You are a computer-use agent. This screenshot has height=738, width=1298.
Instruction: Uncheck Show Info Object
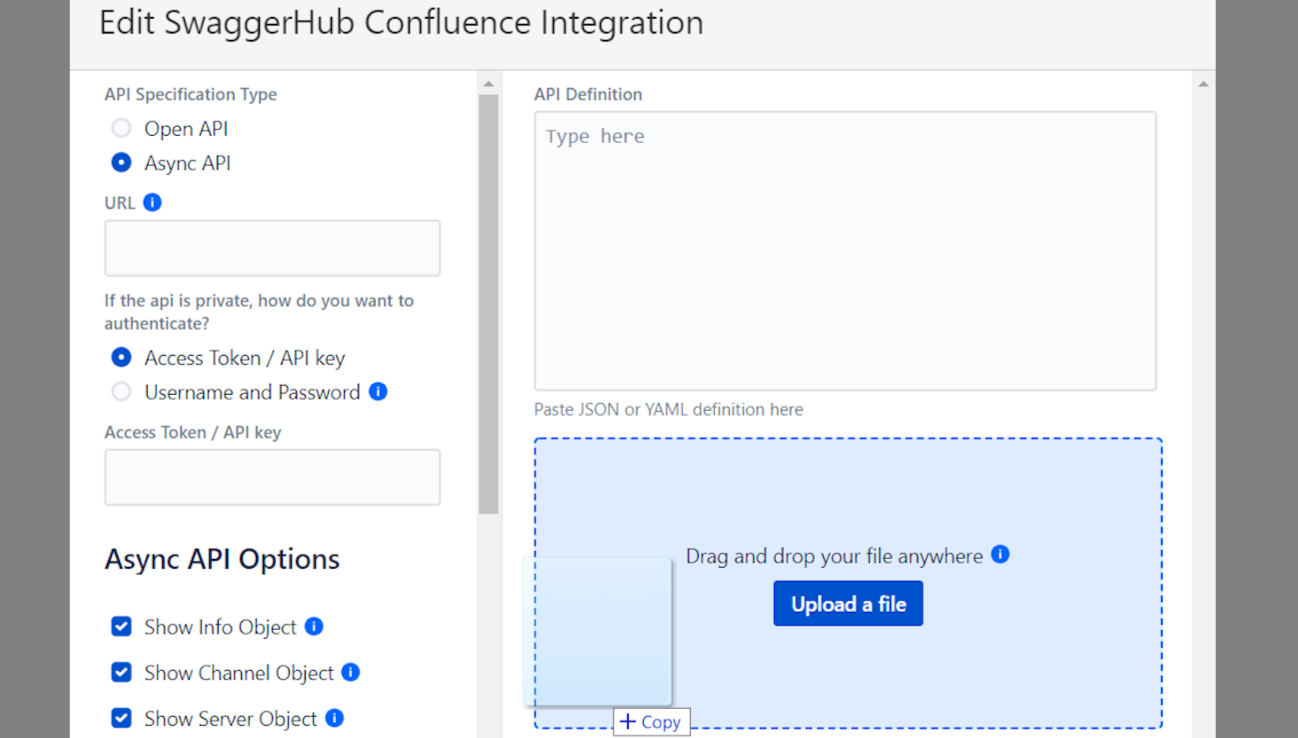(x=121, y=626)
